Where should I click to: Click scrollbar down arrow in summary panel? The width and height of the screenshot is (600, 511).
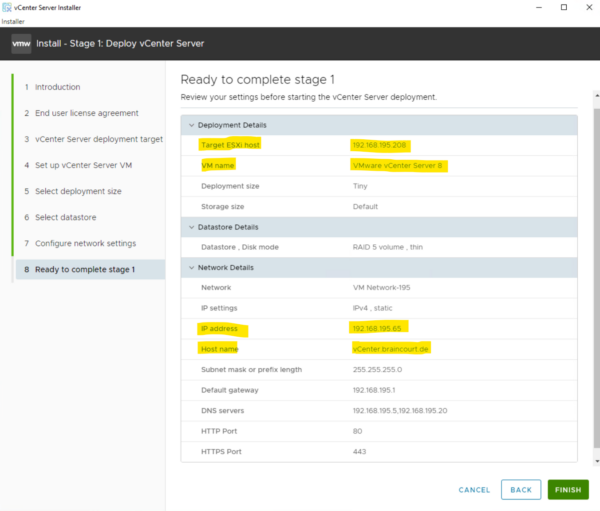pos(597,461)
